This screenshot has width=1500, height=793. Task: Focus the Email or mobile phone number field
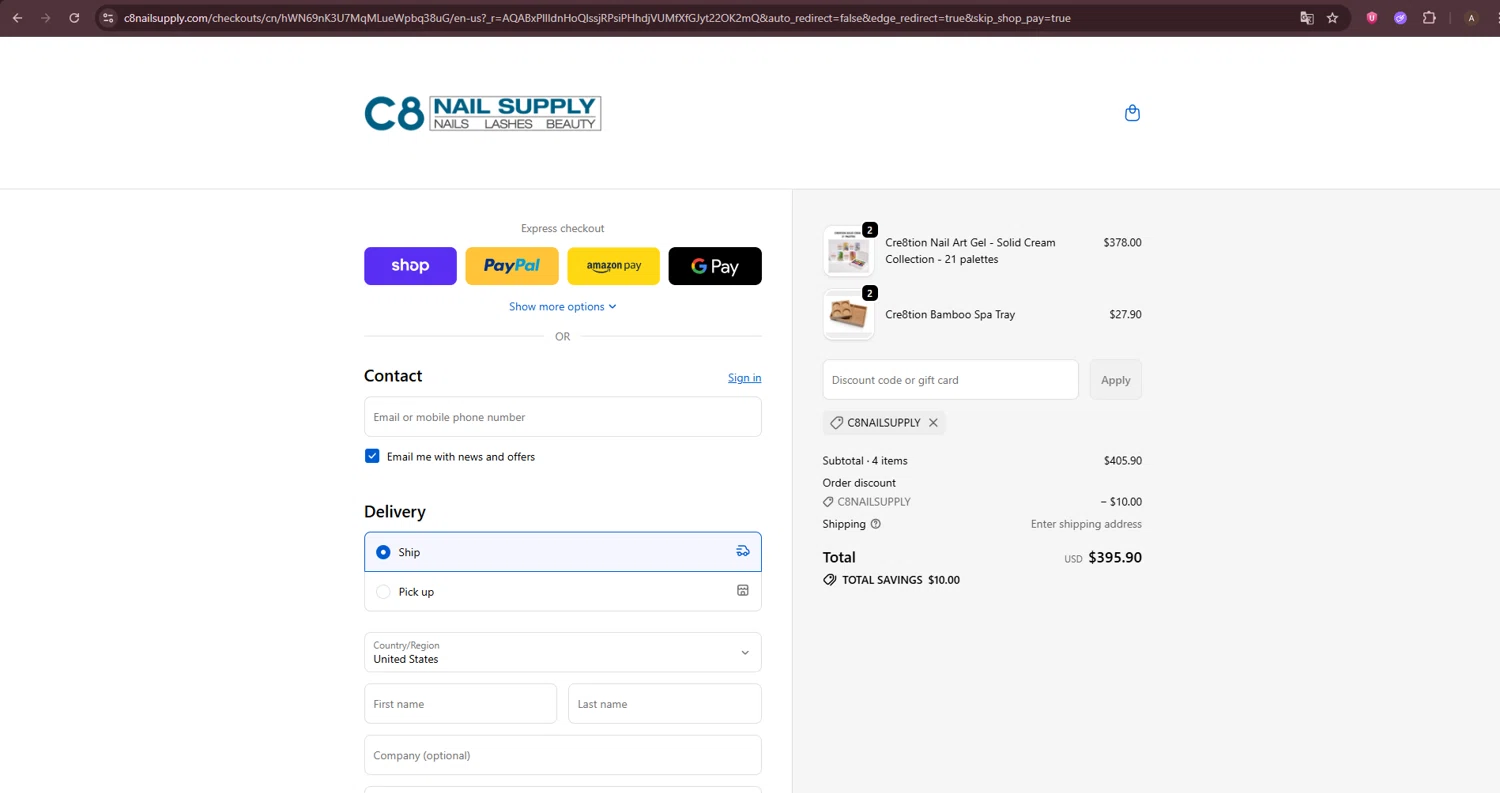point(563,417)
